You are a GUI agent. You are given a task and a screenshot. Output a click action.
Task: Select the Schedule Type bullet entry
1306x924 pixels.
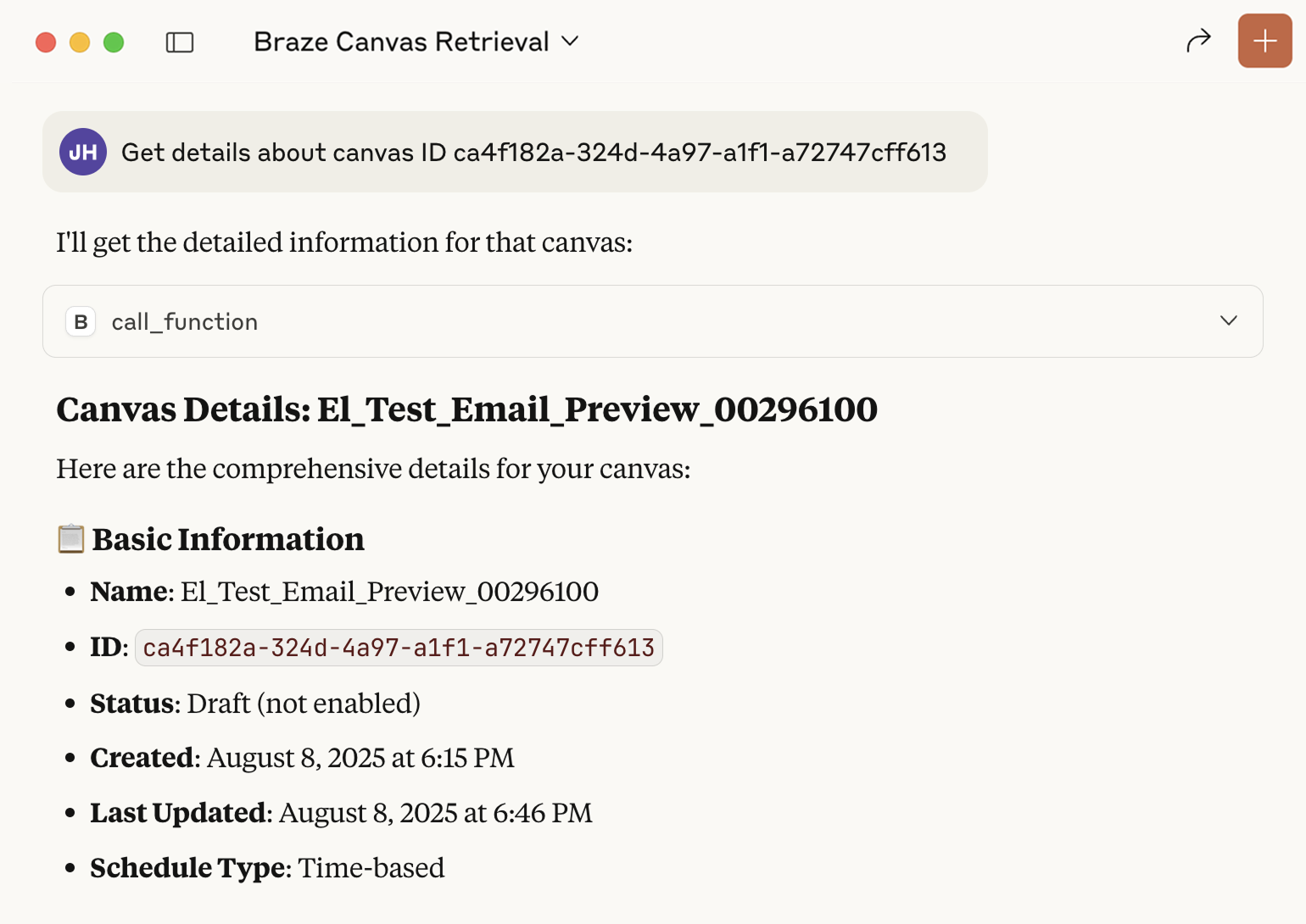coord(267,867)
